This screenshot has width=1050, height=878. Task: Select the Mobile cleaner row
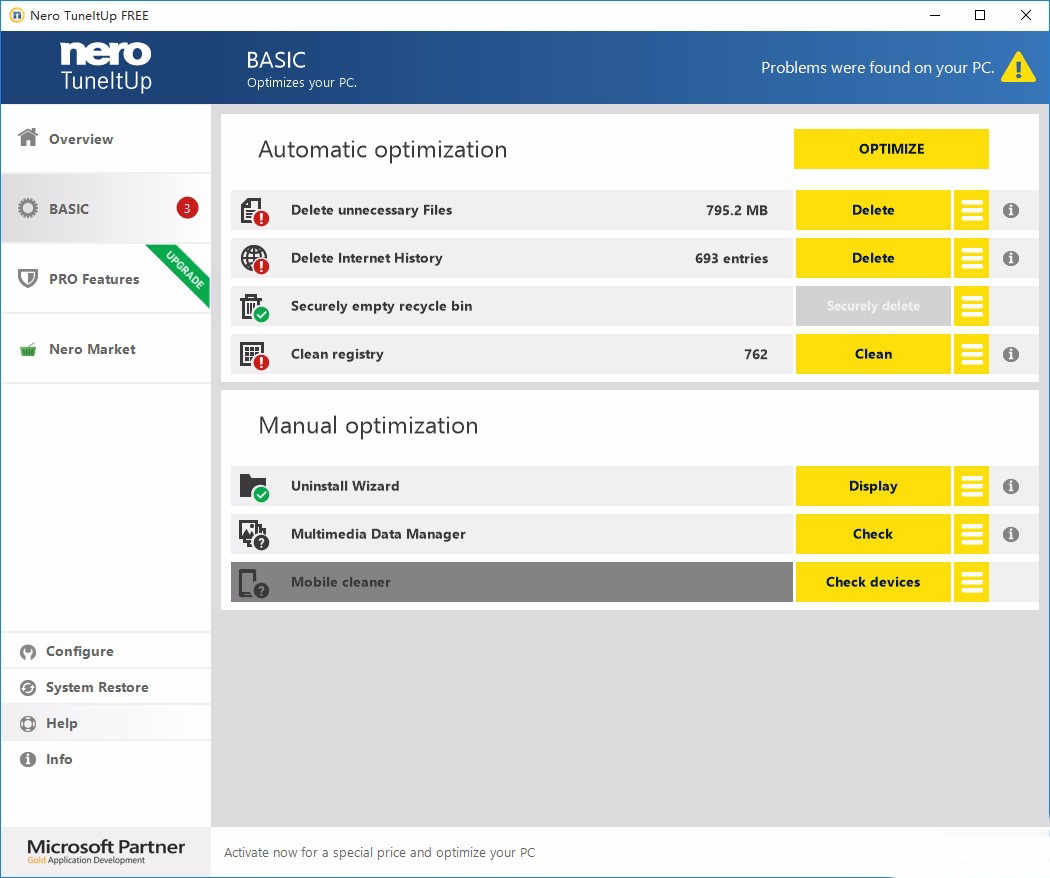[512, 582]
